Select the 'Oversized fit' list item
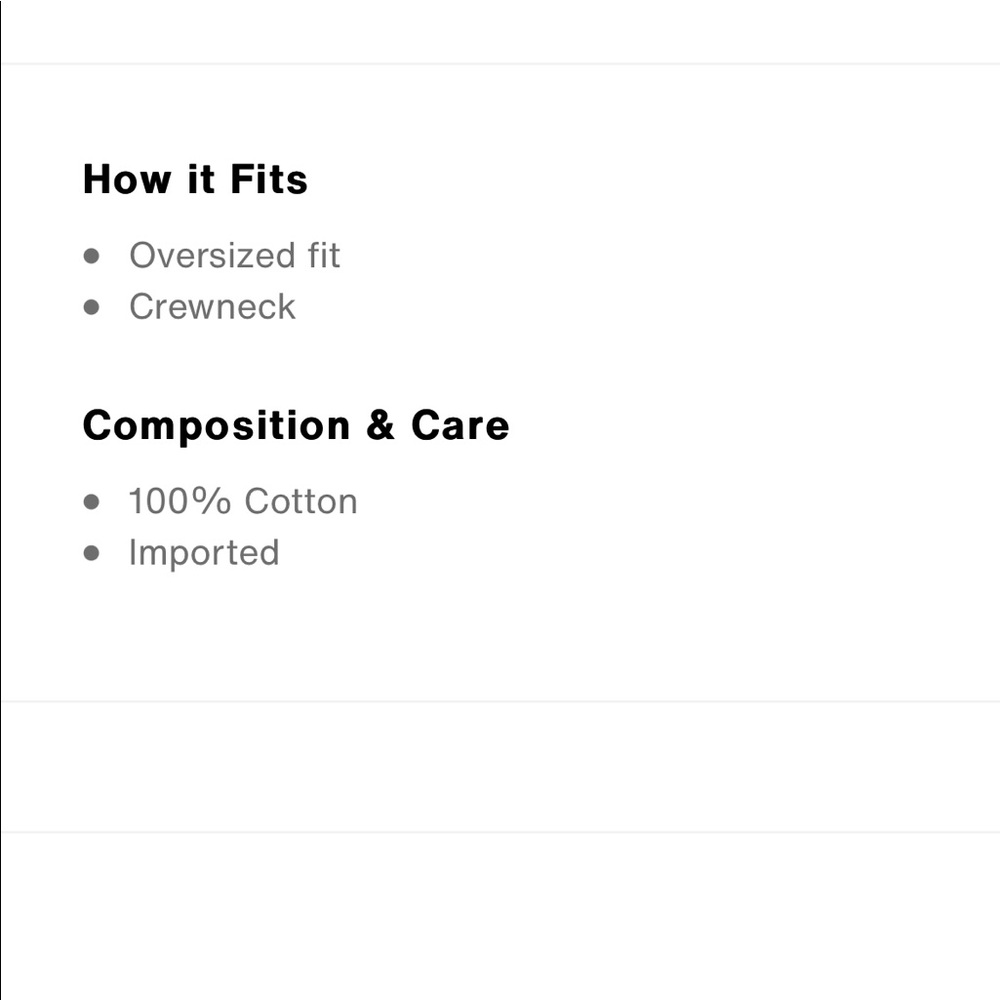The image size is (1000, 1000). 234,255
